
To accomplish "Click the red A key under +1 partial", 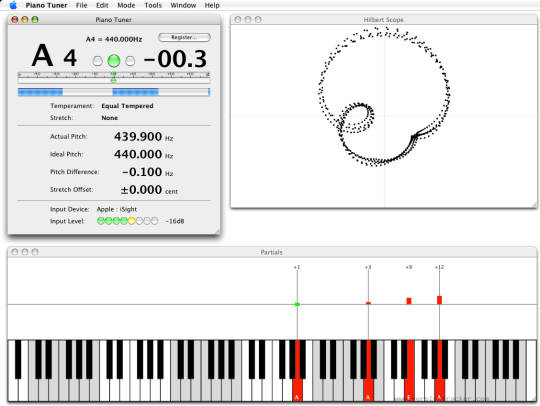I will pos(298,390).
